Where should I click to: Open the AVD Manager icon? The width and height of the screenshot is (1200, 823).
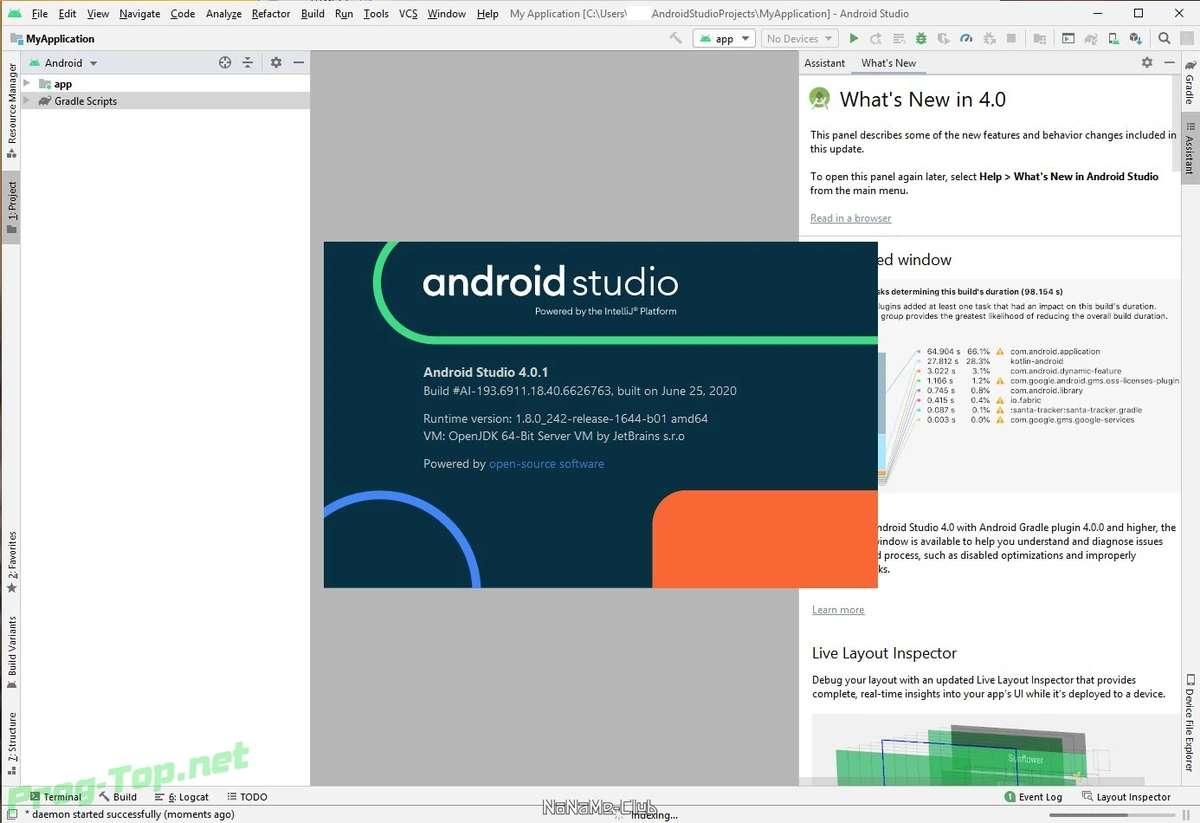pyautogui.click(x=1113, y=39)
